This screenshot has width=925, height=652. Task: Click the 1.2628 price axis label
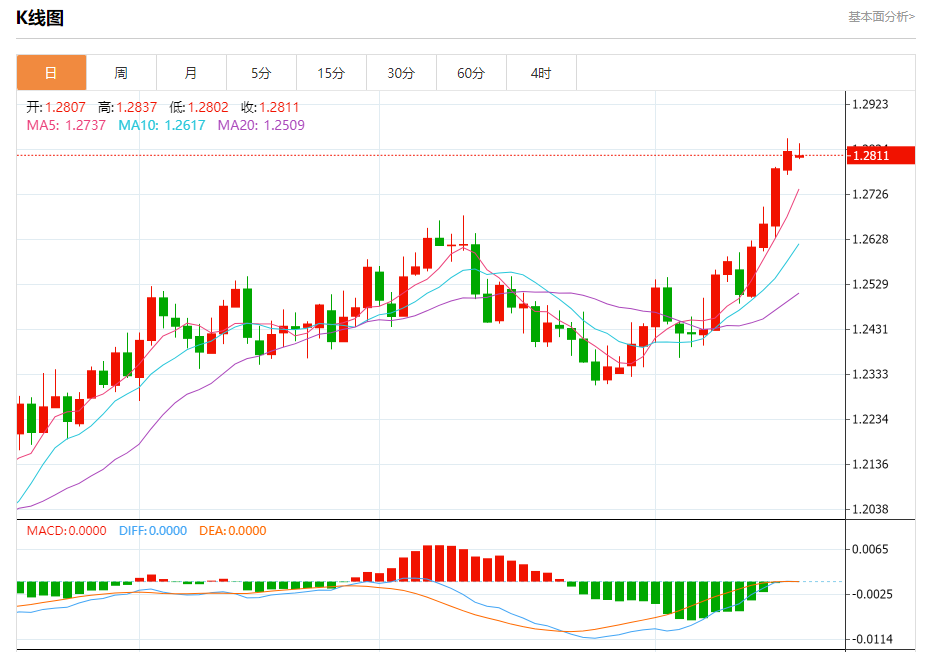point(870,239)
